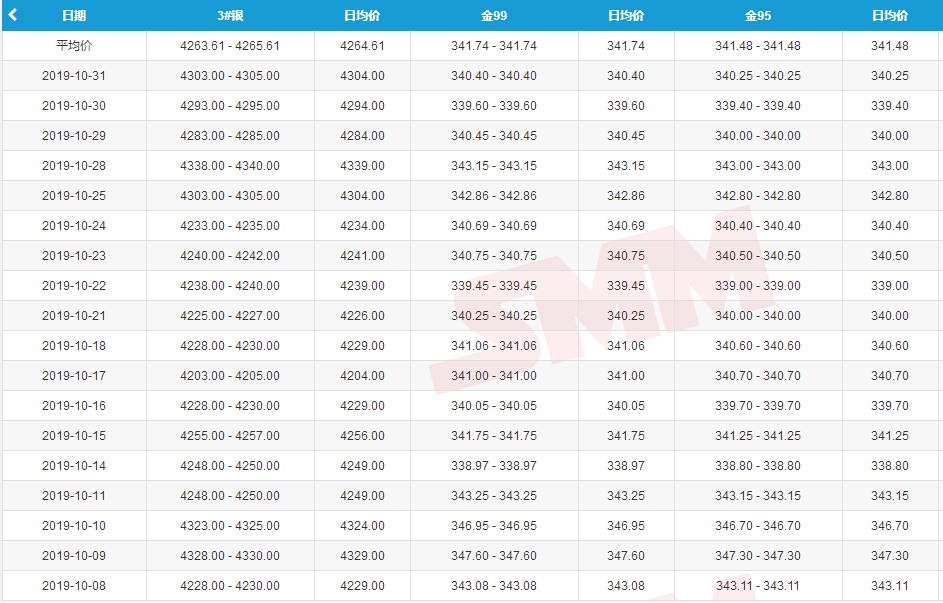Image resolution: width=943 pixels, height=603 pixels.
Task: Select the 2019-10-15 date cell
Action: (74, 436)
